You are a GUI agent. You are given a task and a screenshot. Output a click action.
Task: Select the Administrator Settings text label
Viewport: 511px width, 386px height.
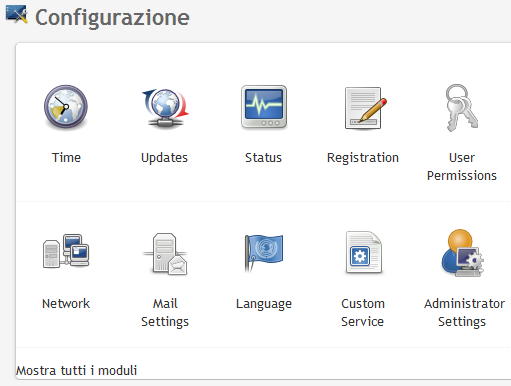click(464, 312)
